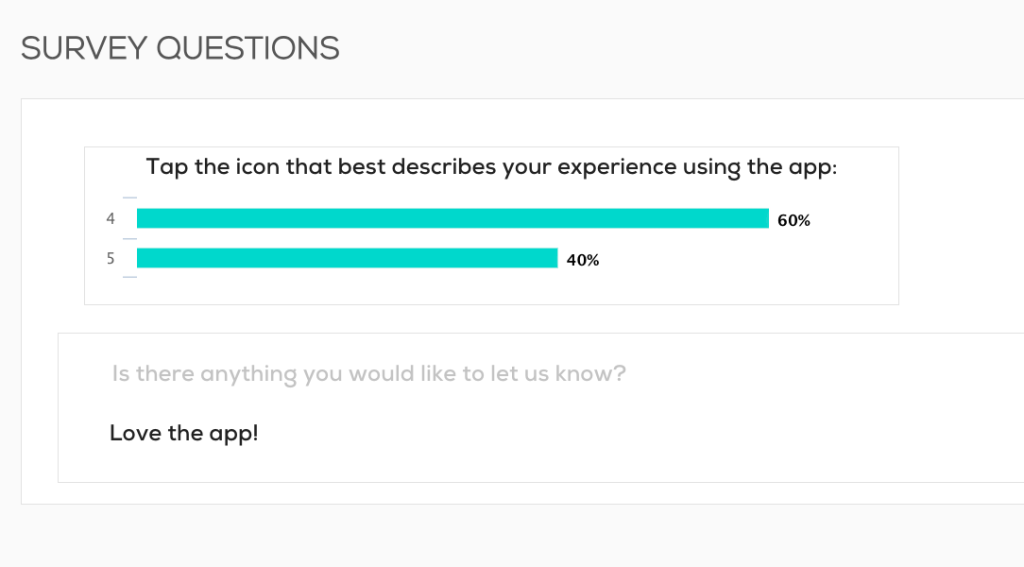Image resolution: width=1024 pixels, height=567 pixels.
Task: Click the axis tick below rating 5
Action: [129, 278]
